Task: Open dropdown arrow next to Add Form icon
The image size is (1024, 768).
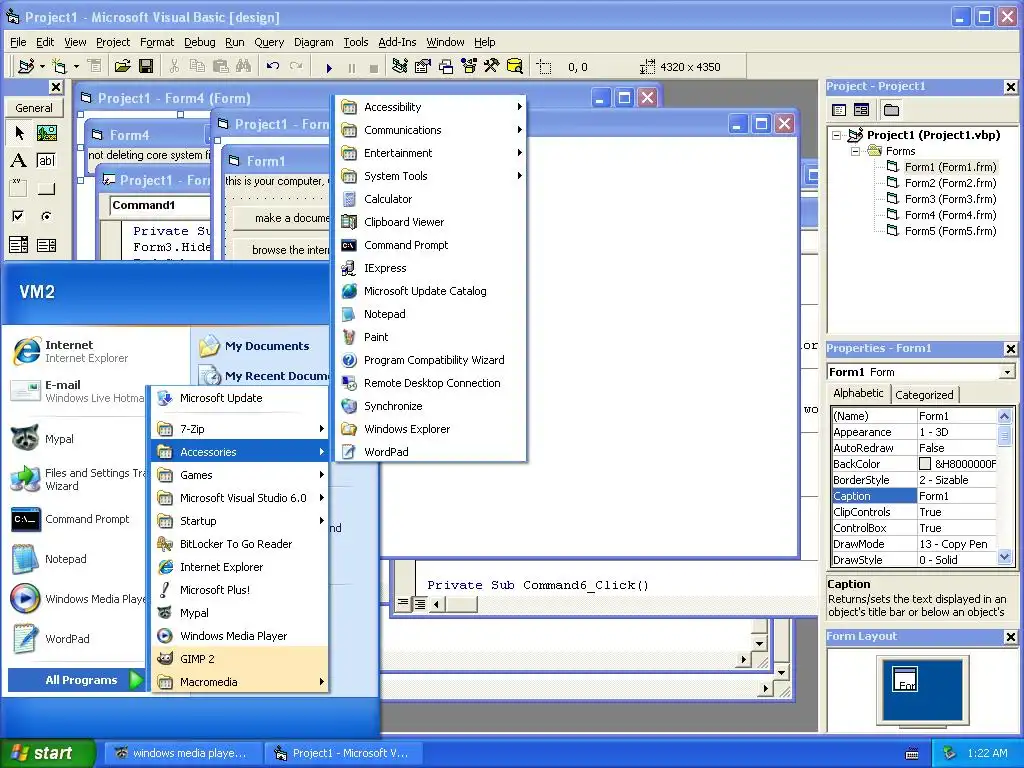Action: click(76, 67)
